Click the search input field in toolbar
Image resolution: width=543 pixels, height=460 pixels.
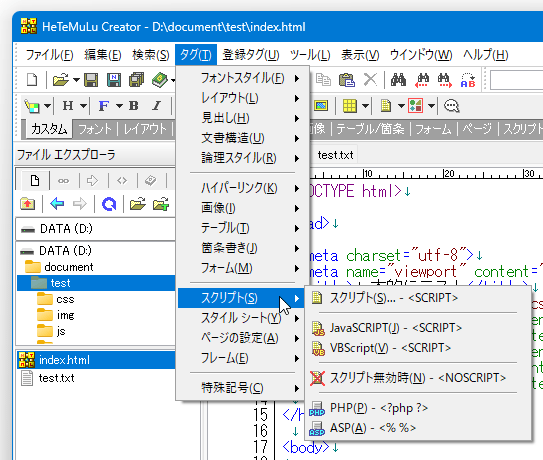517,80
